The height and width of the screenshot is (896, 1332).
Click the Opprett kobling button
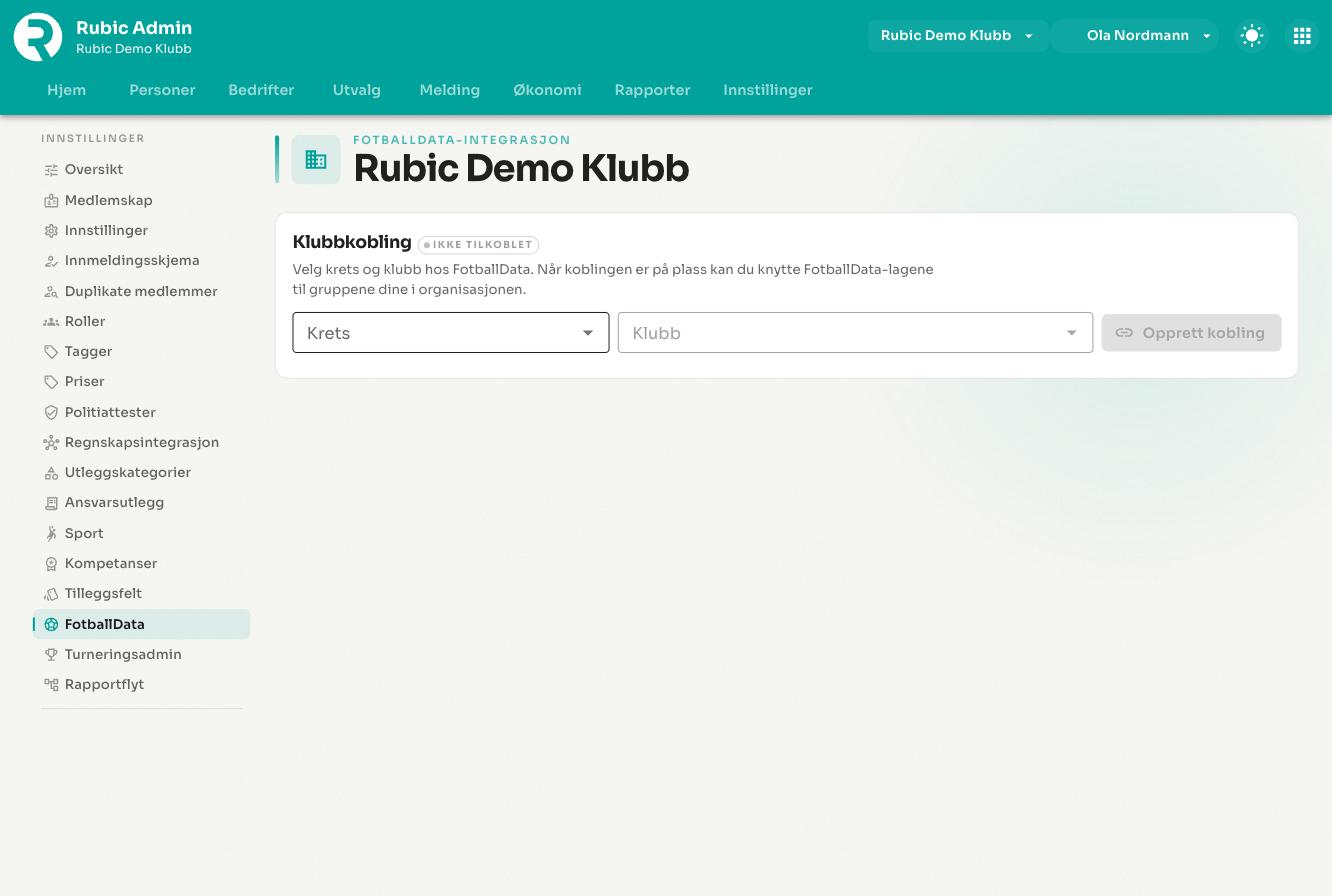point(1191,333)
